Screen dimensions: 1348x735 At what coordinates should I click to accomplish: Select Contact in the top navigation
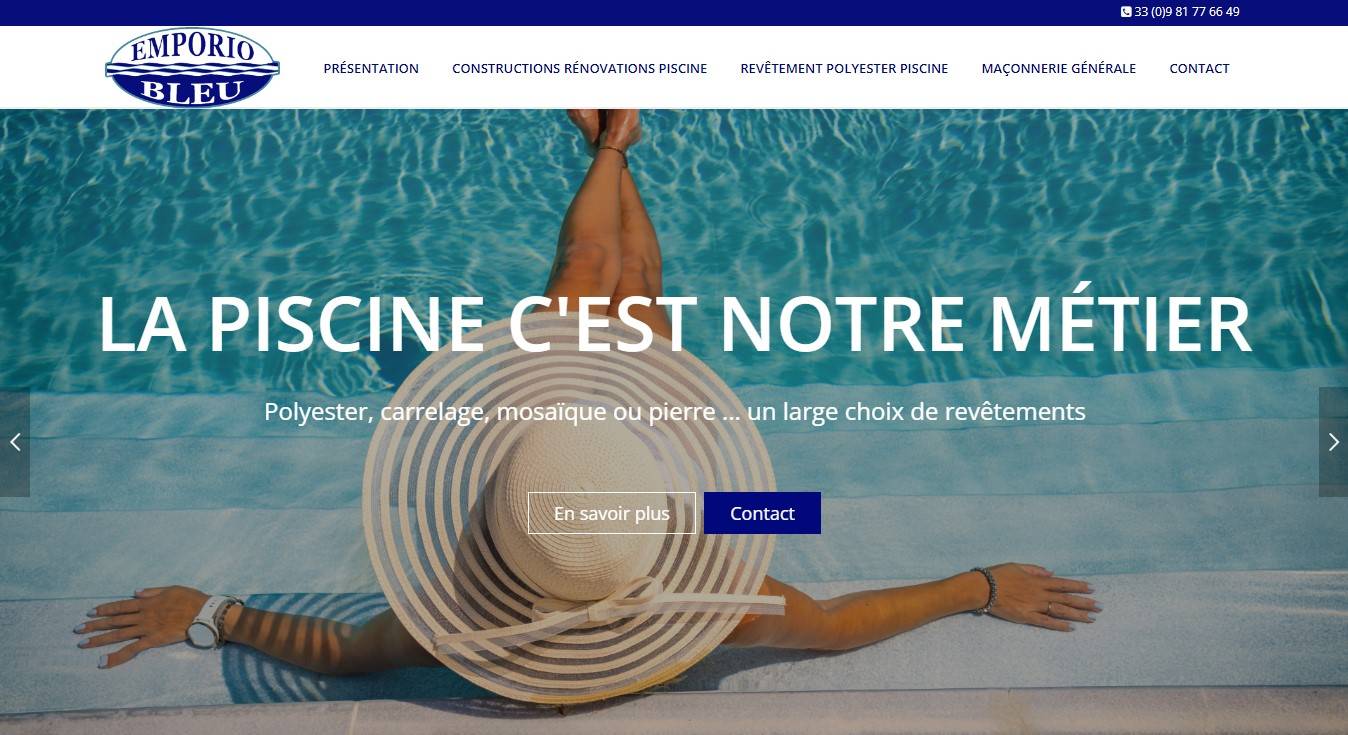point(1199,68)
